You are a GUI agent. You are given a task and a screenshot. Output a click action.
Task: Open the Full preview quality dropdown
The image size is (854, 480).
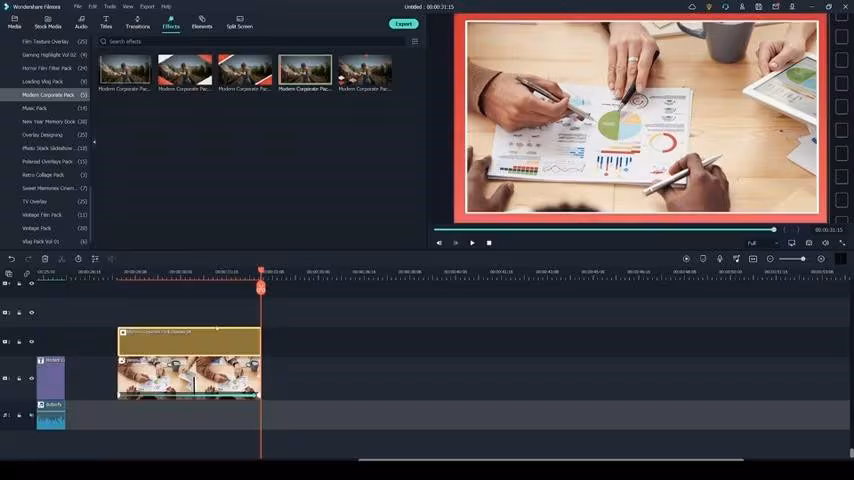point(762,243)
